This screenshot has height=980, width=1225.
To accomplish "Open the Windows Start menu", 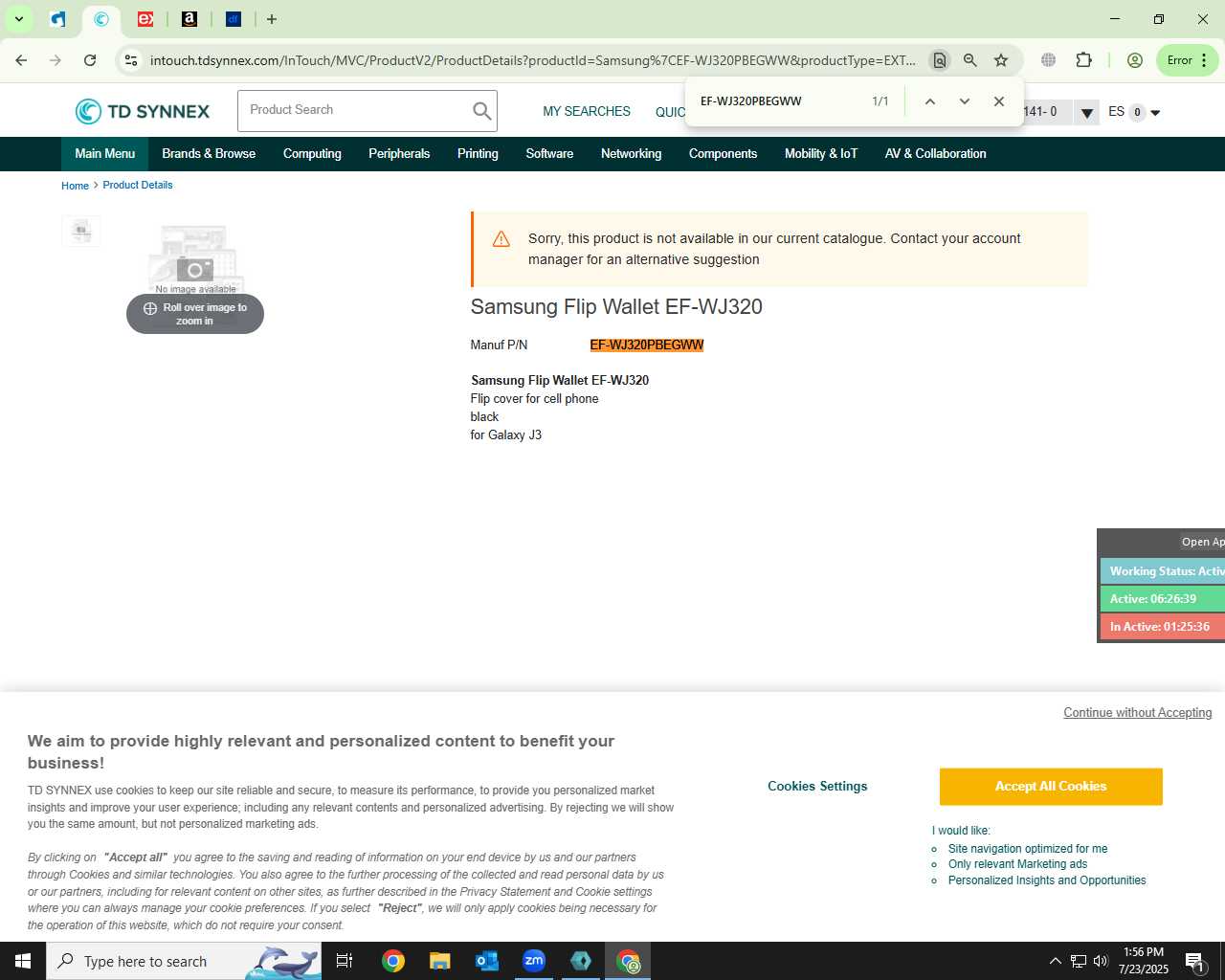I will coord(23,961).
